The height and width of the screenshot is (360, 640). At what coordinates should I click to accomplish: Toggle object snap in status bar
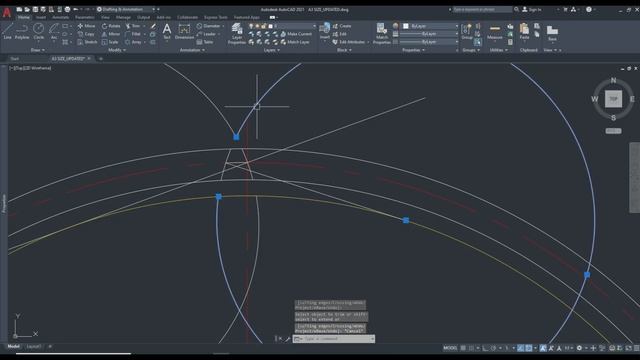click(529, 348)
